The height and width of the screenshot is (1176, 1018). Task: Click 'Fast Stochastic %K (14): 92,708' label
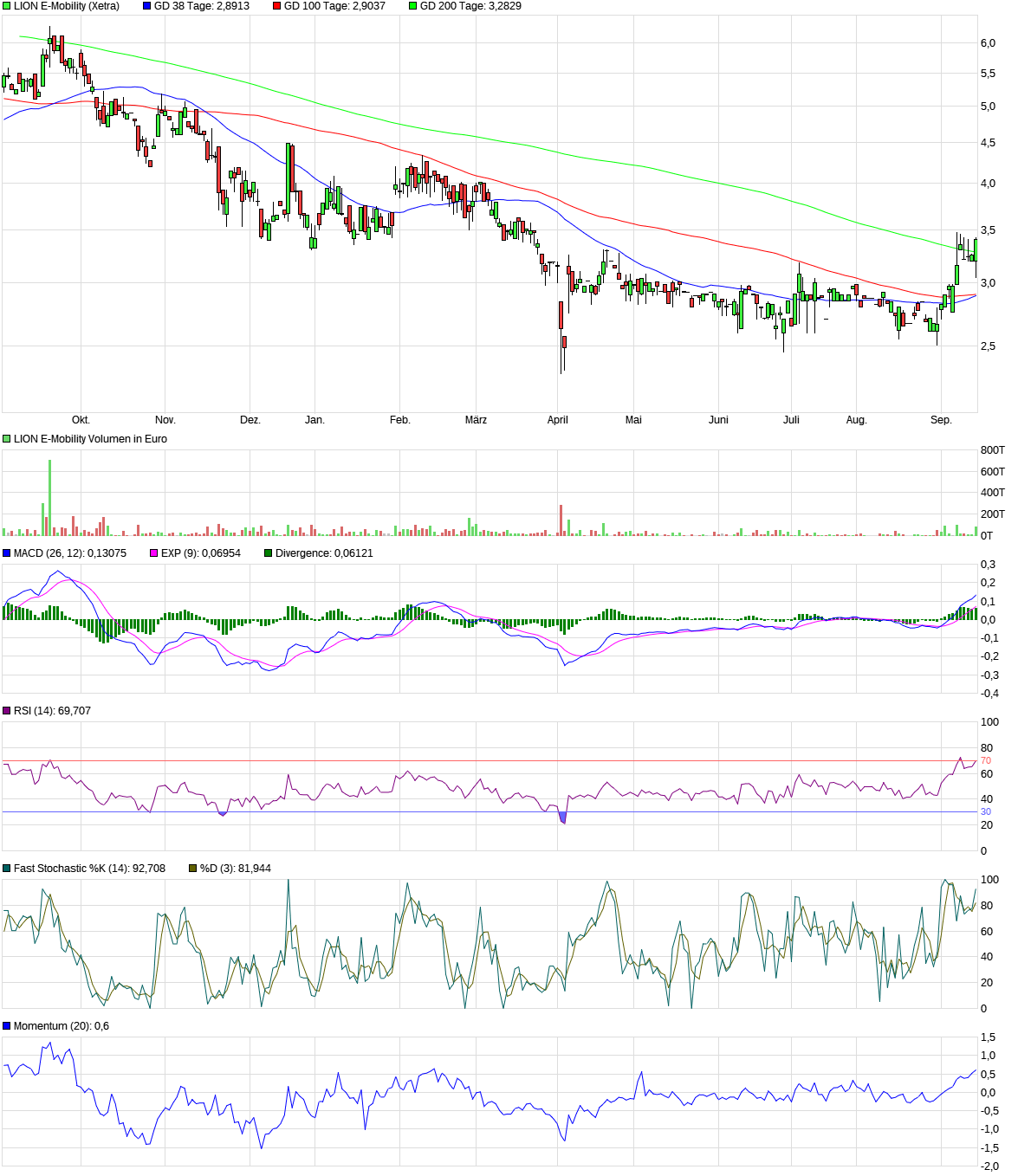pos(89,869)
